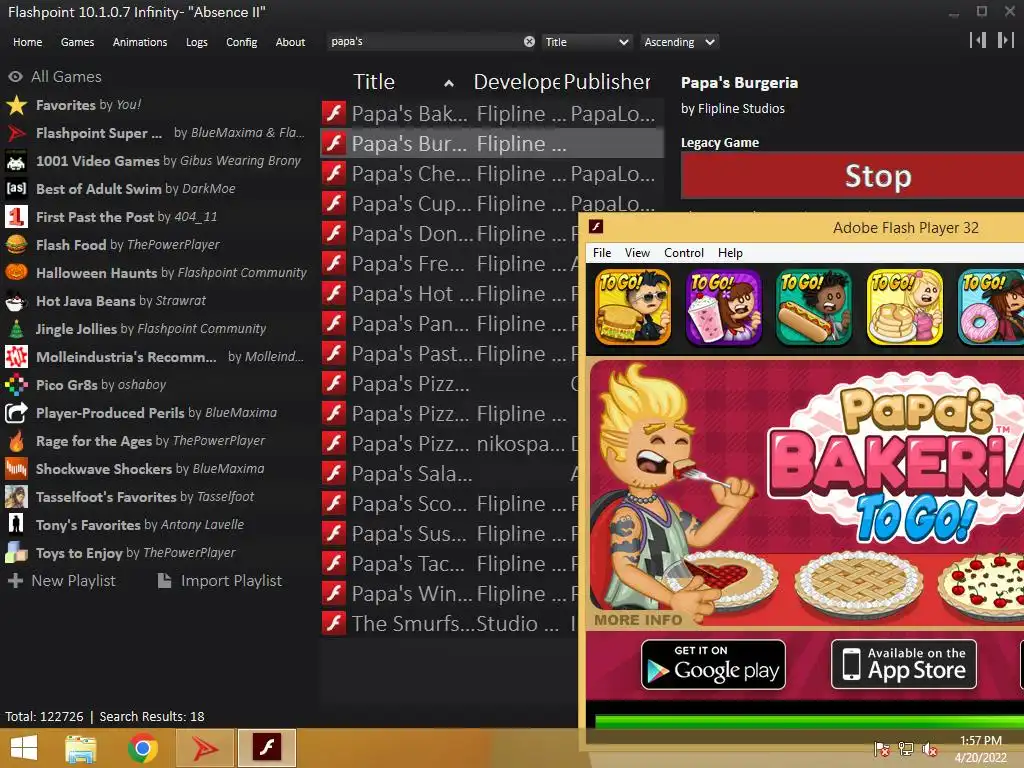This screenshot has height=768, width=1024.
Task: Select Papa's Cheeseria game row
Action: pos(492,174)
